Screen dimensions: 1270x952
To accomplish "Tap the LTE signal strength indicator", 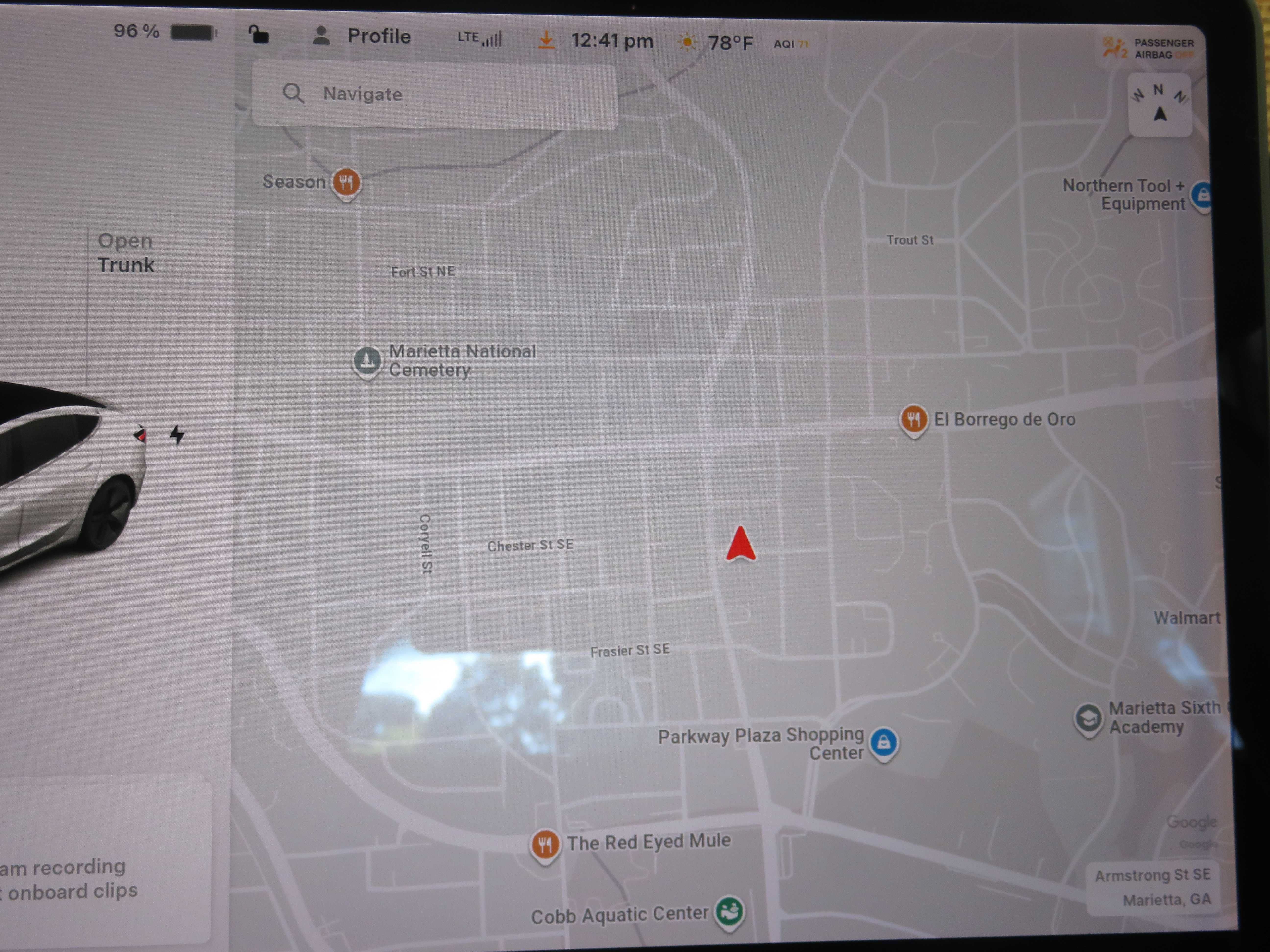I will (479, 38).
